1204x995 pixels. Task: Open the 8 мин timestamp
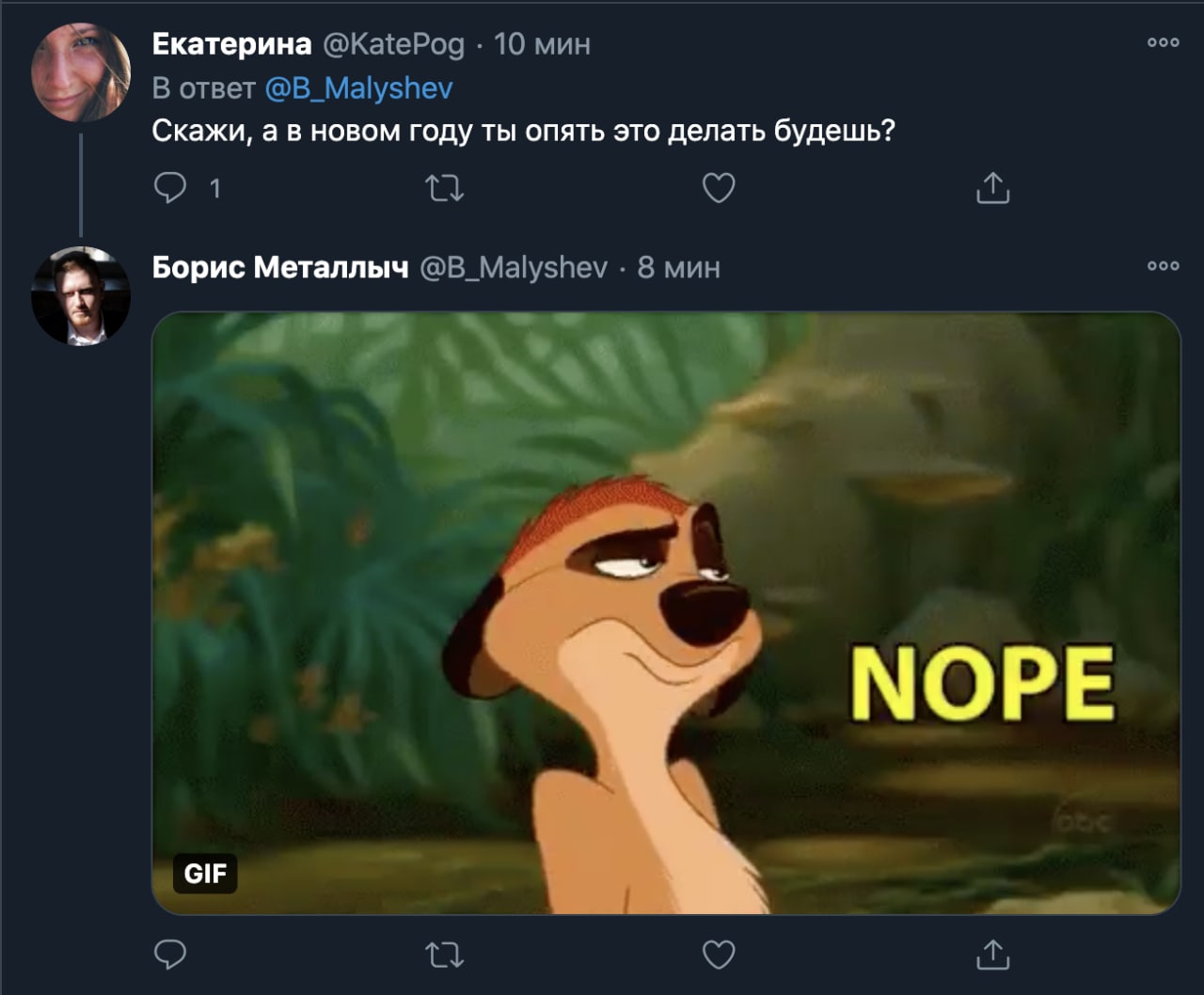pyautogui.click(x=678, y=268)
